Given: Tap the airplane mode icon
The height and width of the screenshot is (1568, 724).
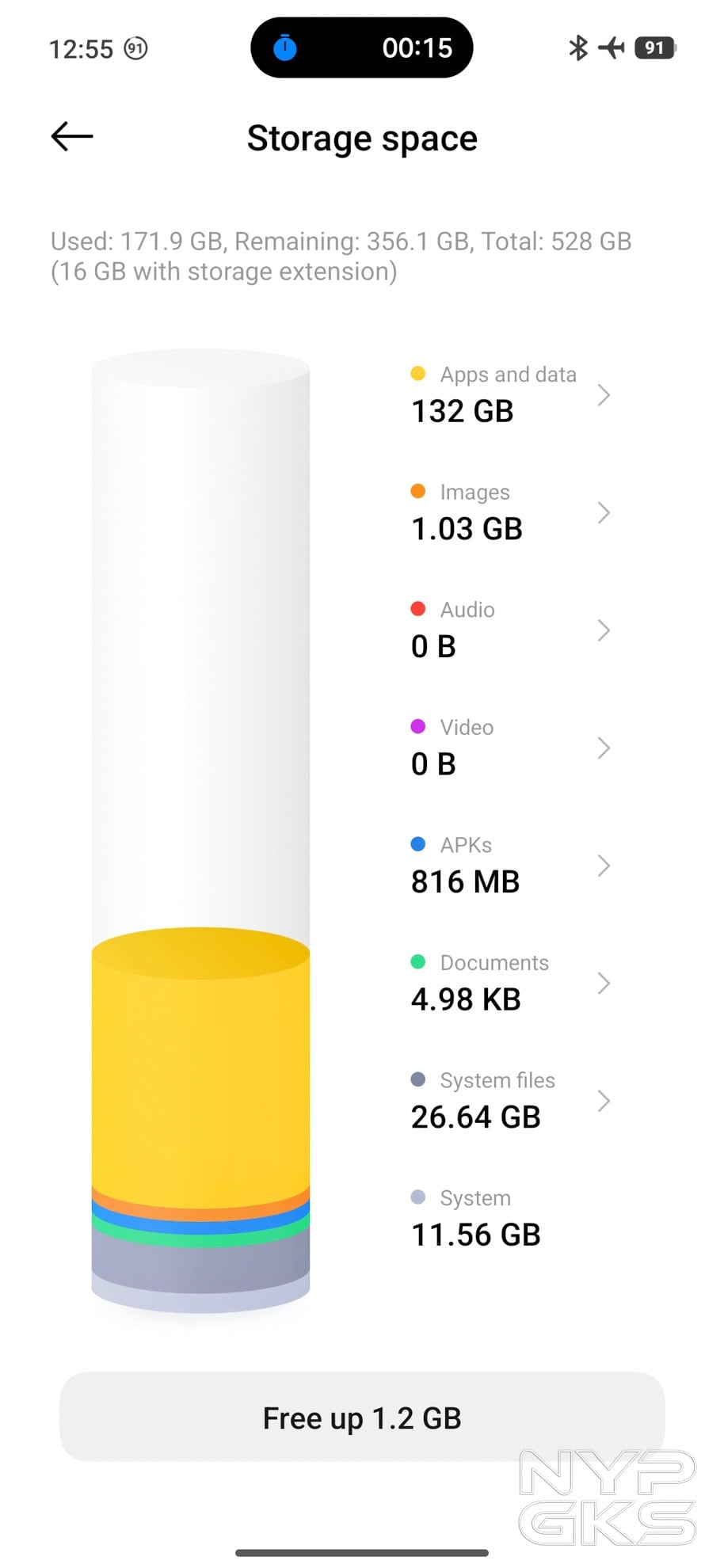Looking at the screenshot, I should tap(612, 48).
